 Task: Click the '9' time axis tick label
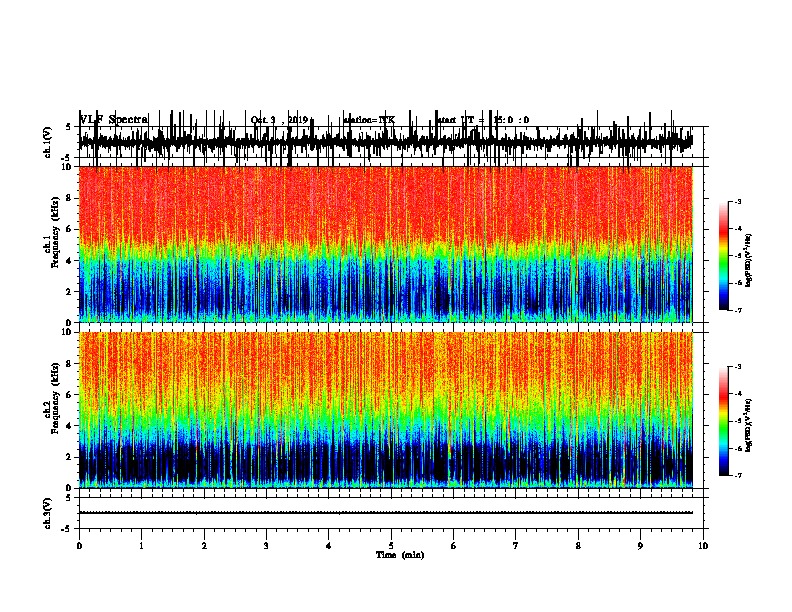click(x=640, y=546)
